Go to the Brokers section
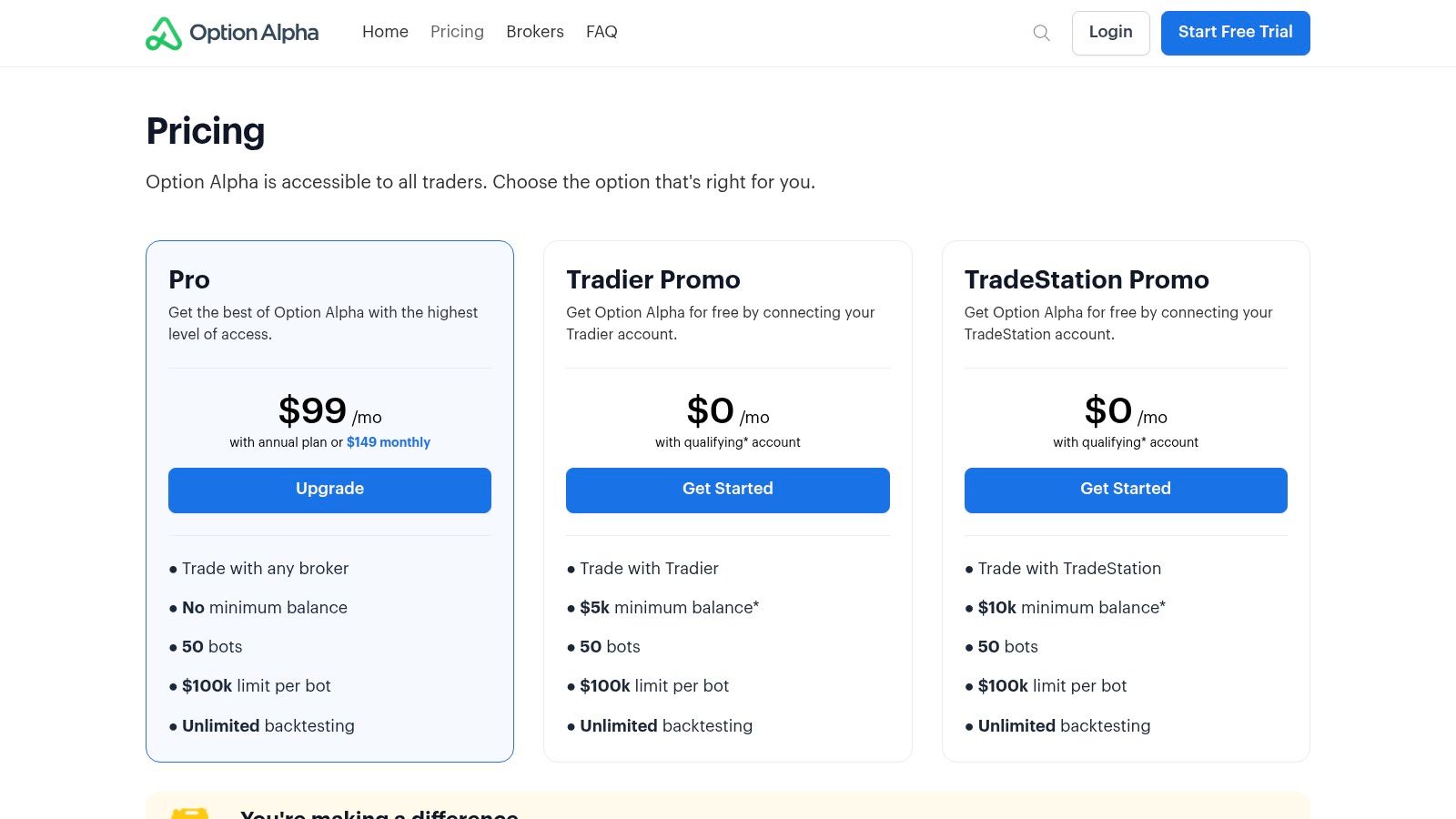This screenshot has height=819, width=1456. pyautogui.click(x=535, y=33)
